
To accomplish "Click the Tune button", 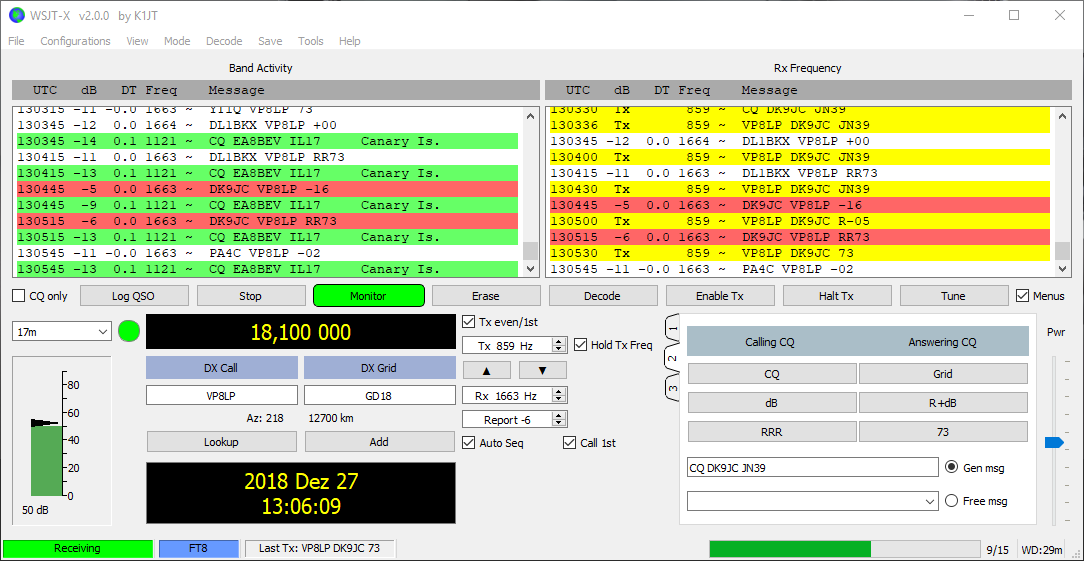I will (953, 296).
